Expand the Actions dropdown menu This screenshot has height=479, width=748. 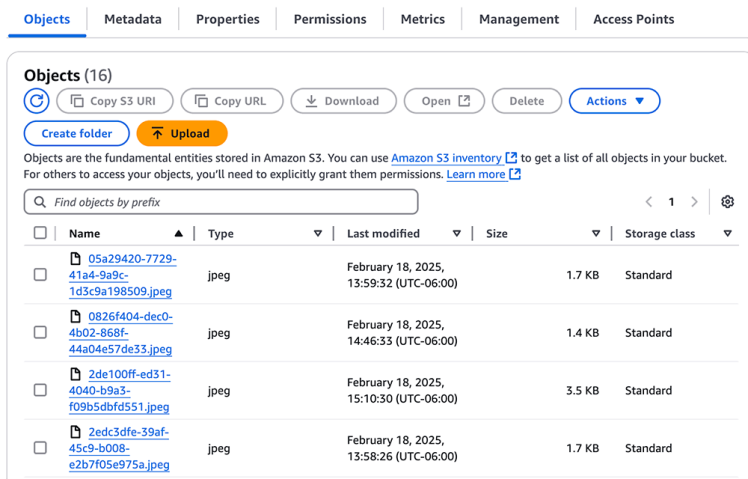click(x=614, y=101)
